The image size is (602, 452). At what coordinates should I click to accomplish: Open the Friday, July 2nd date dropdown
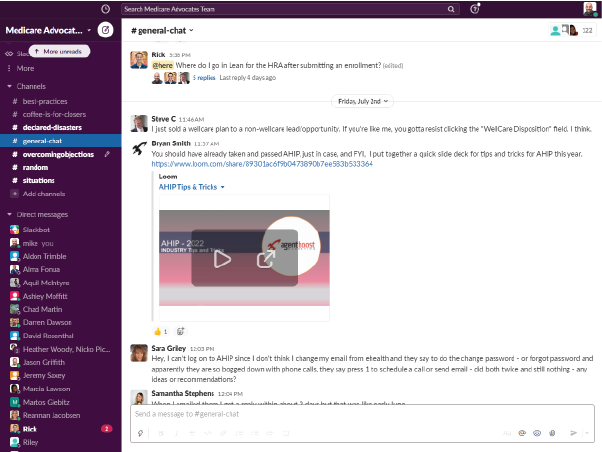(362, 101)
